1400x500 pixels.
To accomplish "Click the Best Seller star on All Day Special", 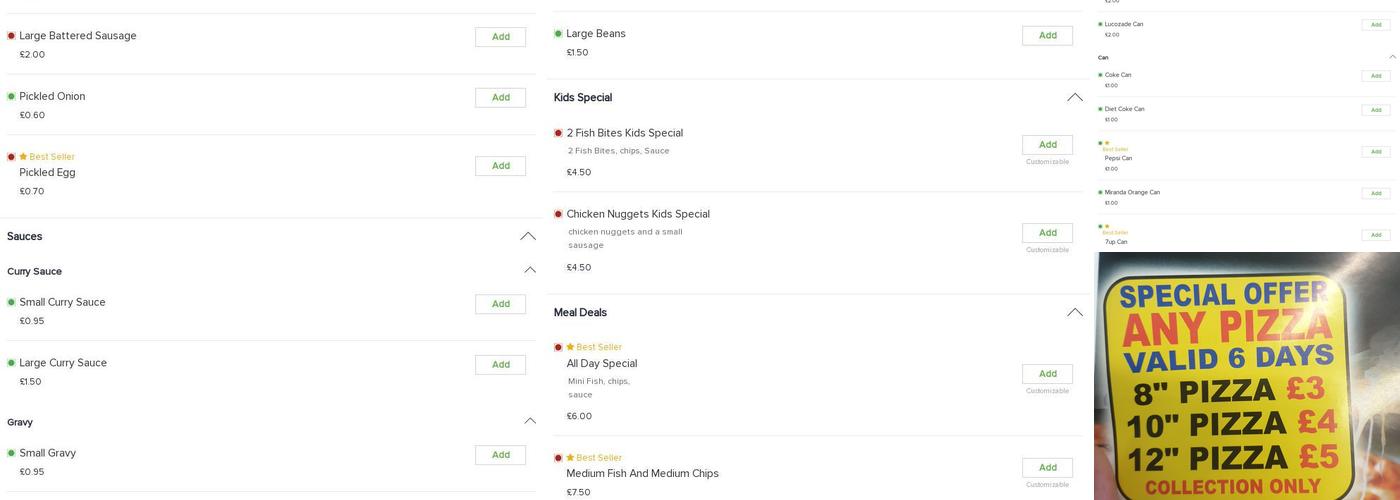I will 570,347.
